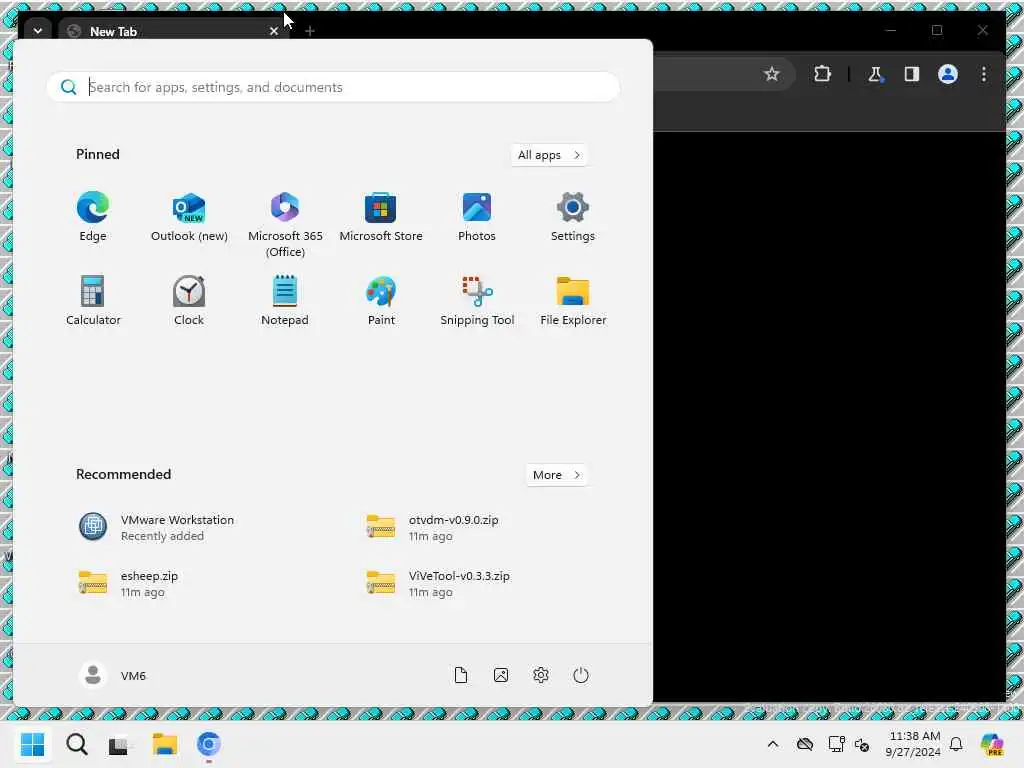Image resolution: width=1024 pixels, height=768 pixels.
Task: Bookmark this page with the star icon
Action: (772, 74)
